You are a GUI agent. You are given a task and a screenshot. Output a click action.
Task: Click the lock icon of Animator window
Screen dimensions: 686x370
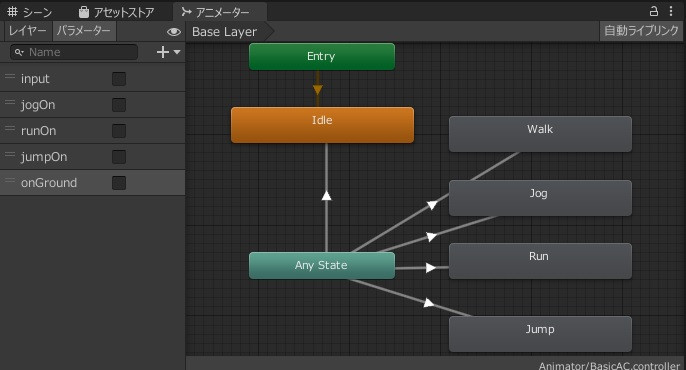tap(654, 11)
